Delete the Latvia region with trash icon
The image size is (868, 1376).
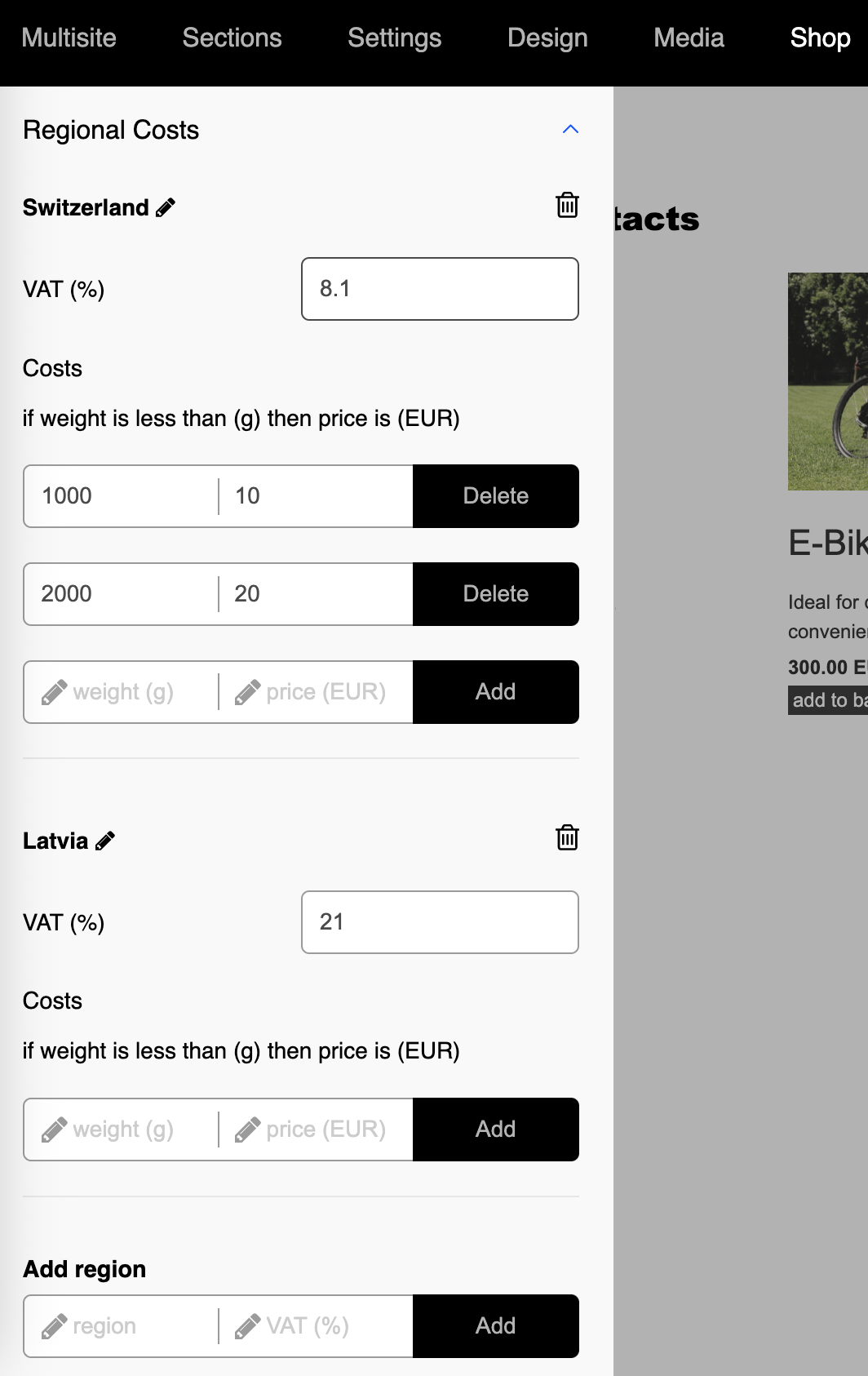click(567, 837)
